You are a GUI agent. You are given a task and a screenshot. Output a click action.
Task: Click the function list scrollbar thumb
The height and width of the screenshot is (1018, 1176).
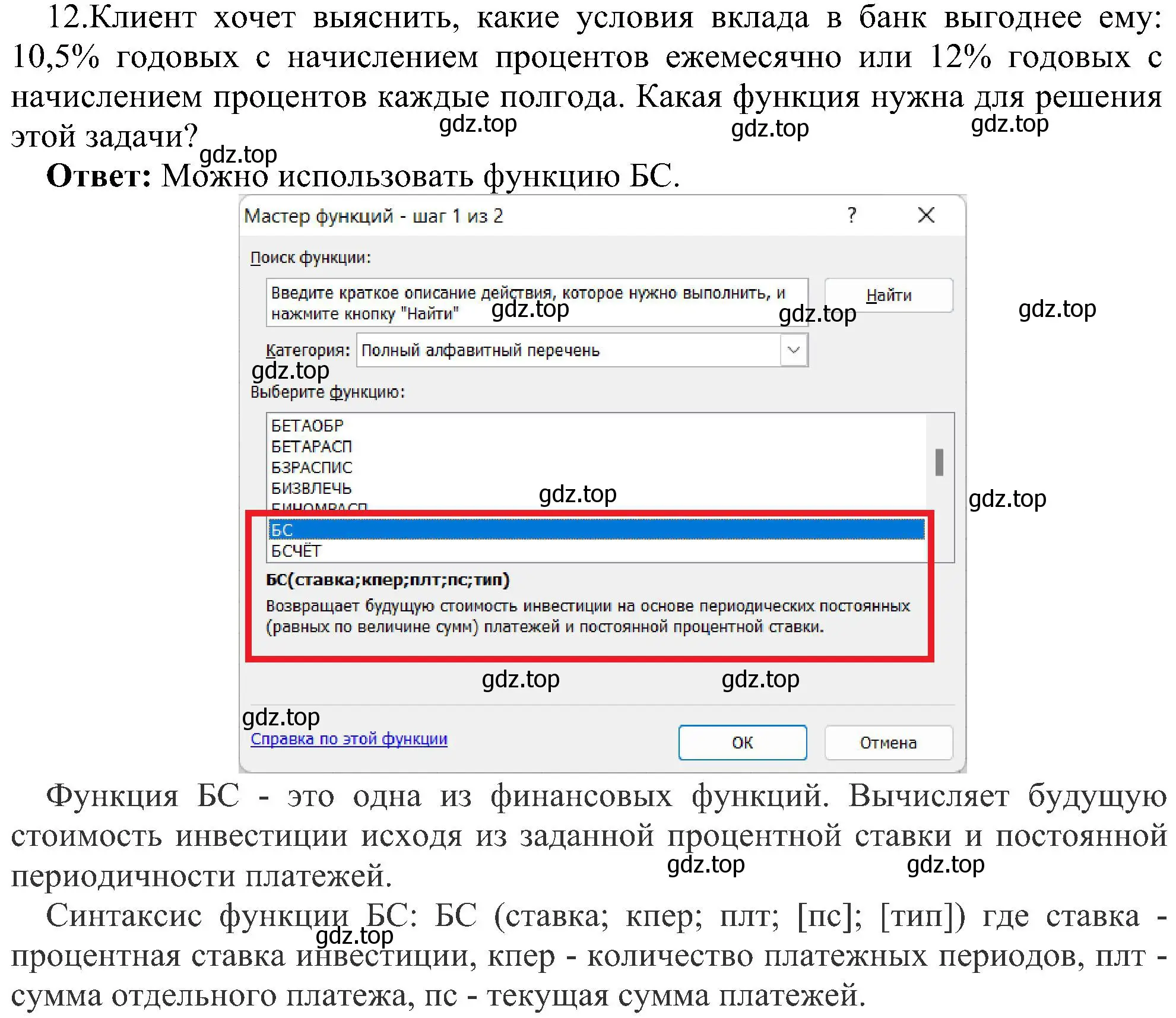[939, 462]
